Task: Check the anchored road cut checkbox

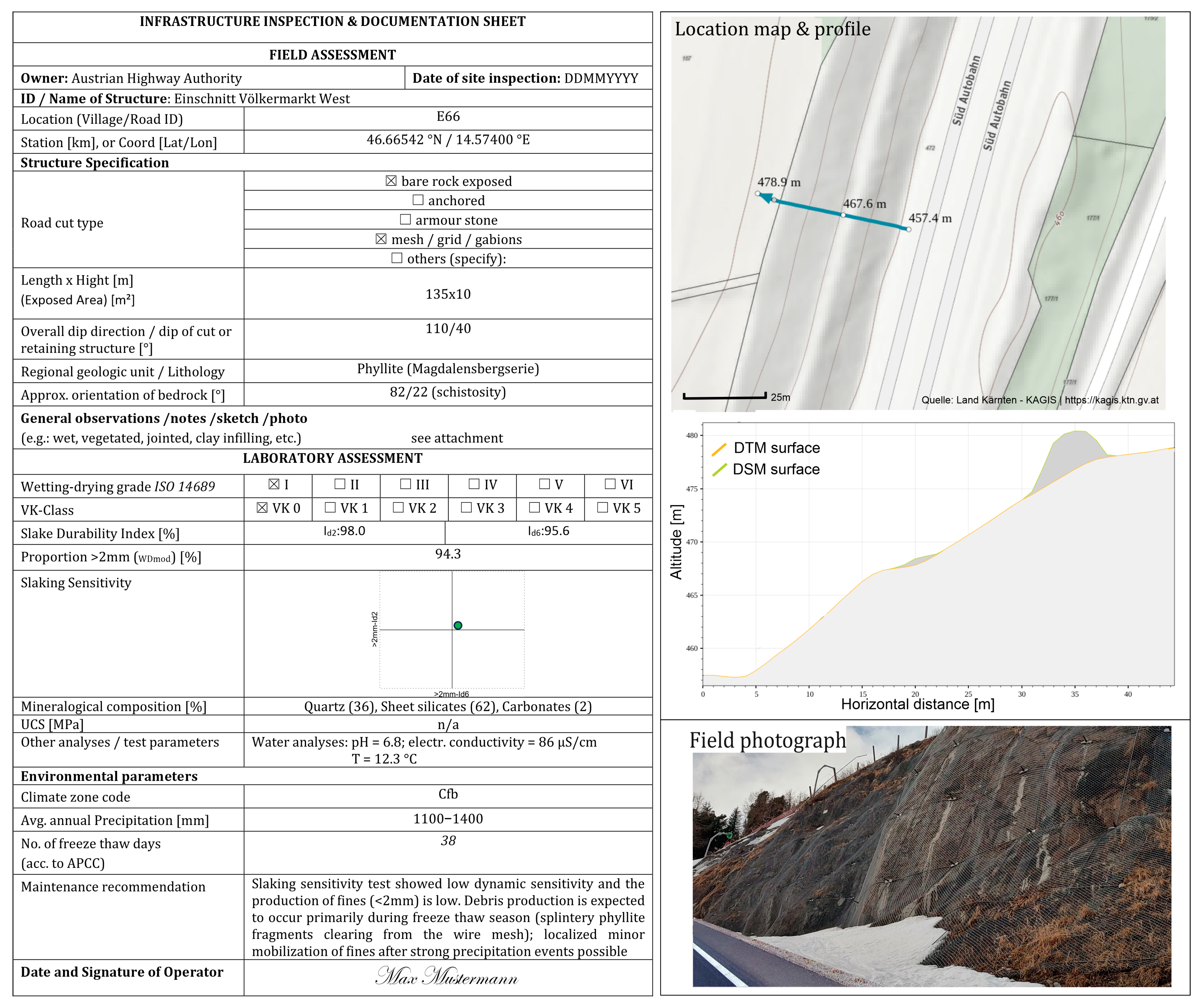Action: (418, 200)
